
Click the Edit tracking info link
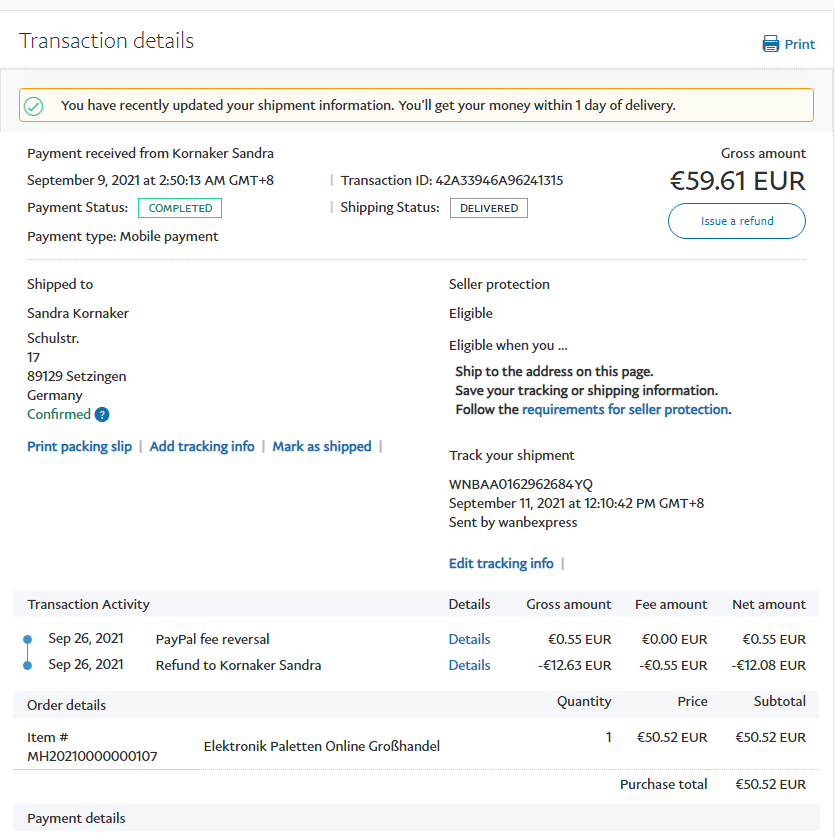coord(501,564)
